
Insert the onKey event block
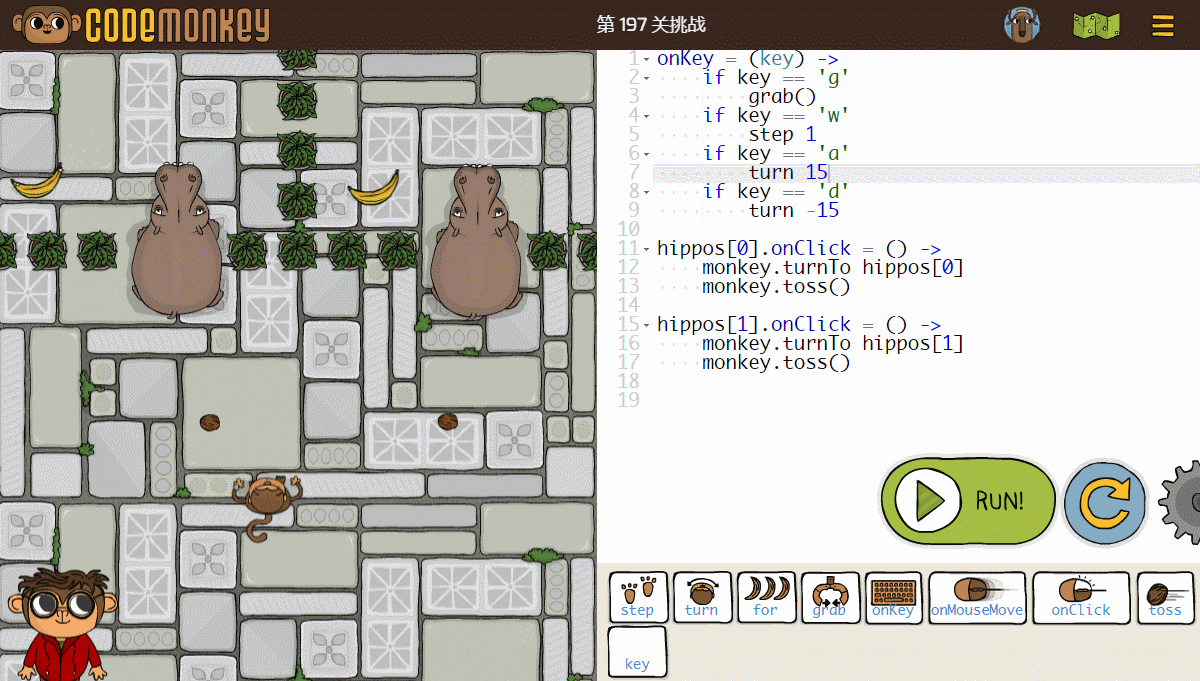click(x=893, y=597)
